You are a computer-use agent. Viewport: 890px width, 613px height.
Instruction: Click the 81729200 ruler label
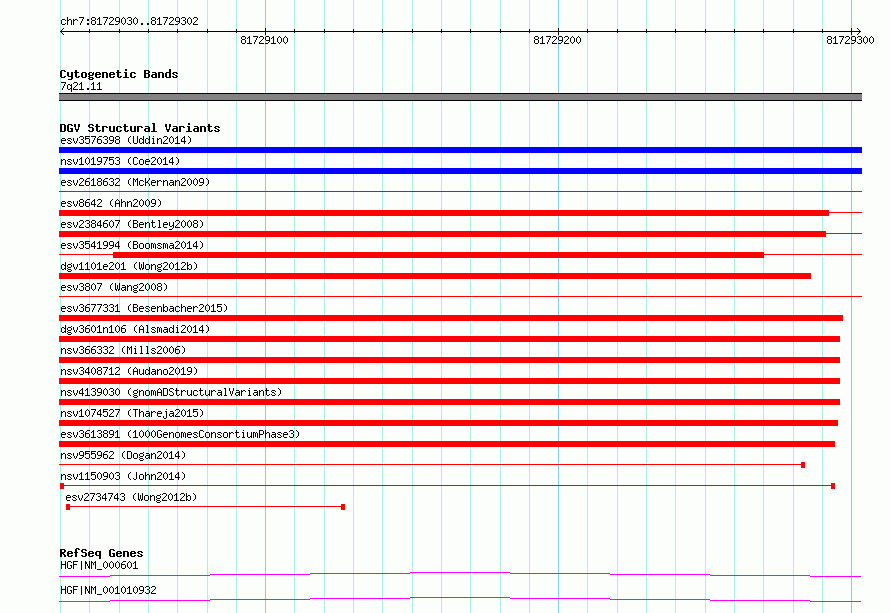(x=557, y=40)
